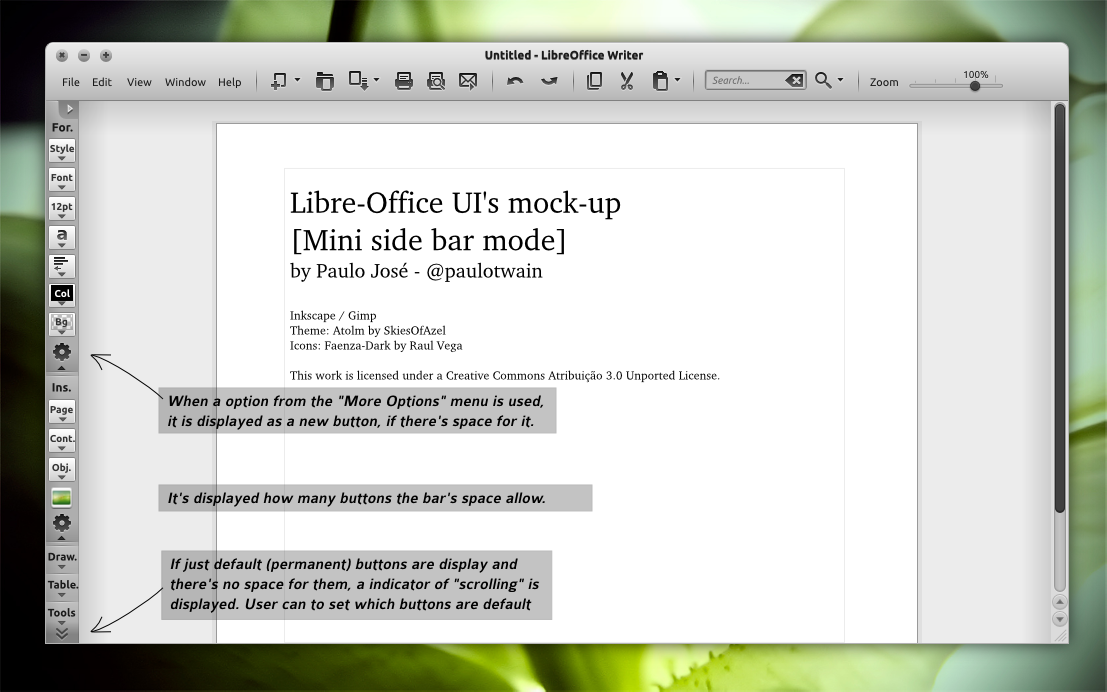Open the Format section's More Options gear

pos(61,353)
